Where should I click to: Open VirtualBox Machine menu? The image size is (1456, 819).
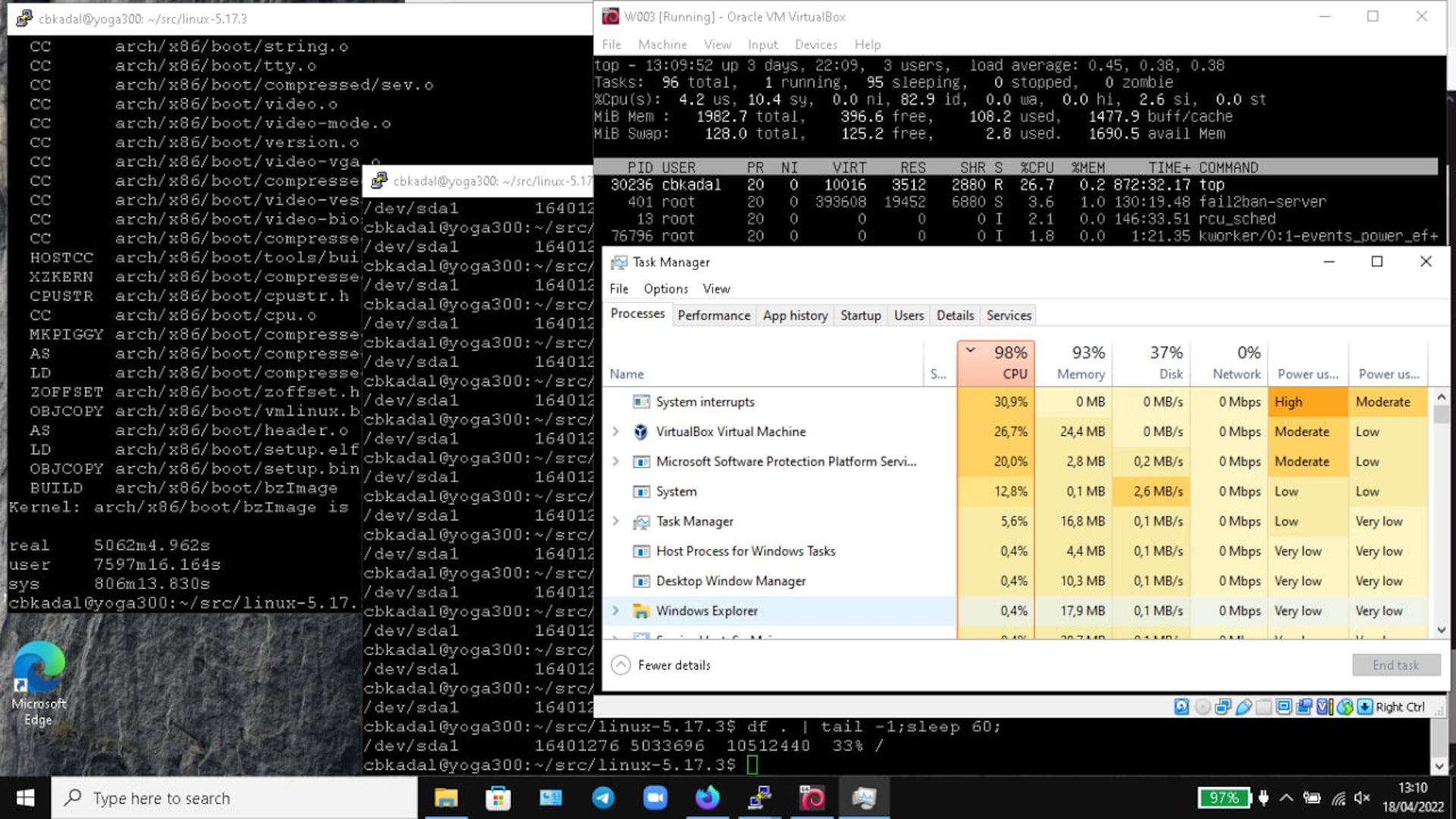(662, 45)
